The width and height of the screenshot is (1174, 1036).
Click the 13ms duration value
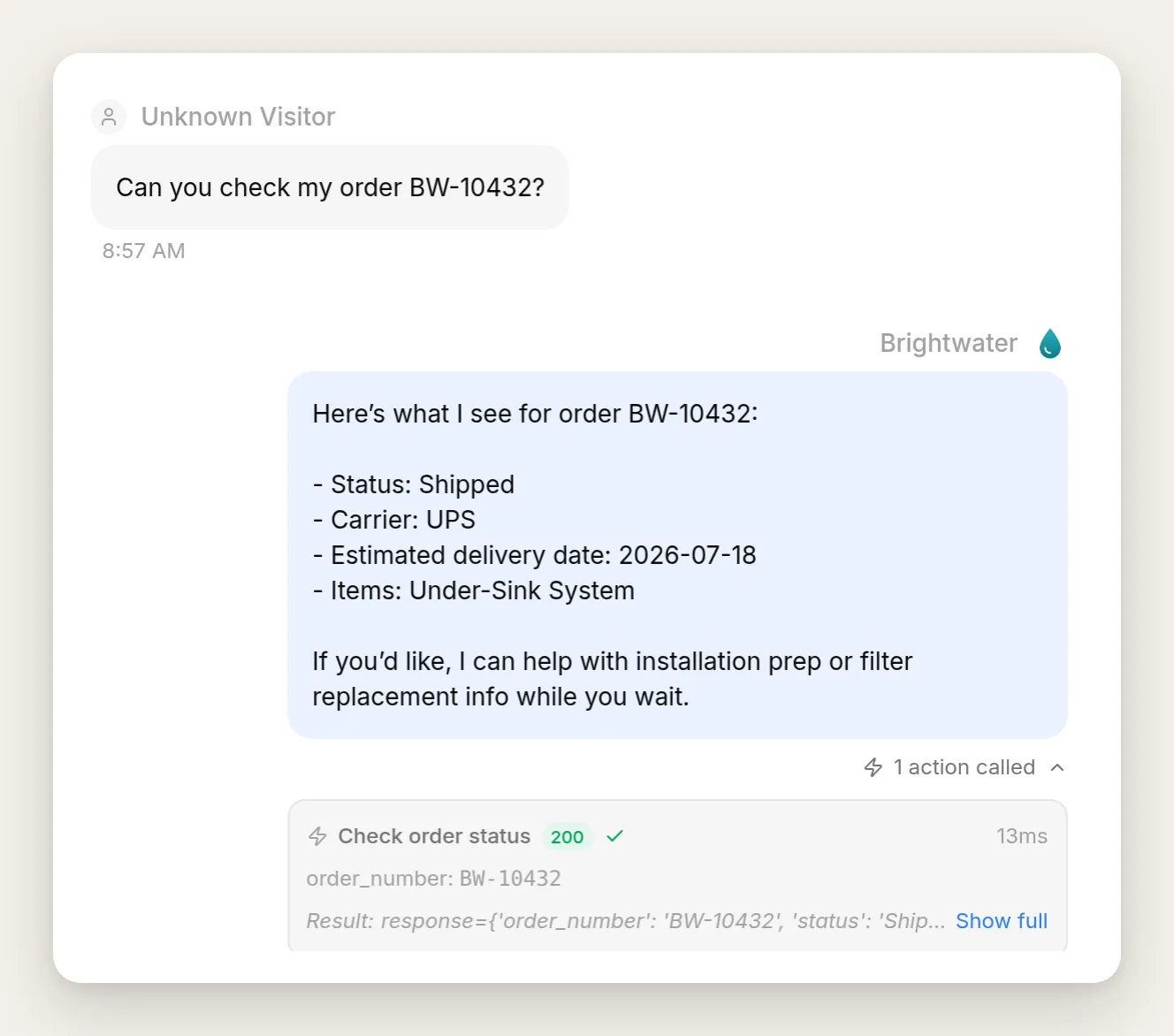(1022, 836)
